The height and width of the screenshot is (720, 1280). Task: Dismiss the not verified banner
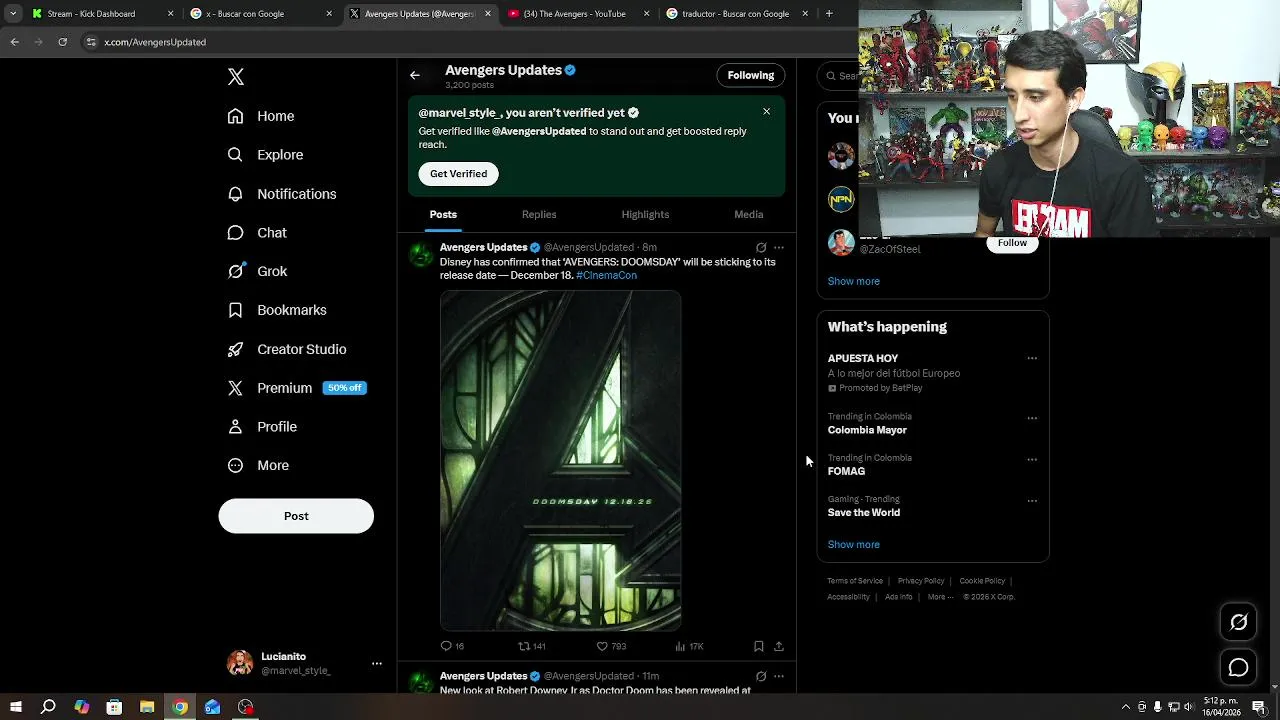(x=767, y=111)
